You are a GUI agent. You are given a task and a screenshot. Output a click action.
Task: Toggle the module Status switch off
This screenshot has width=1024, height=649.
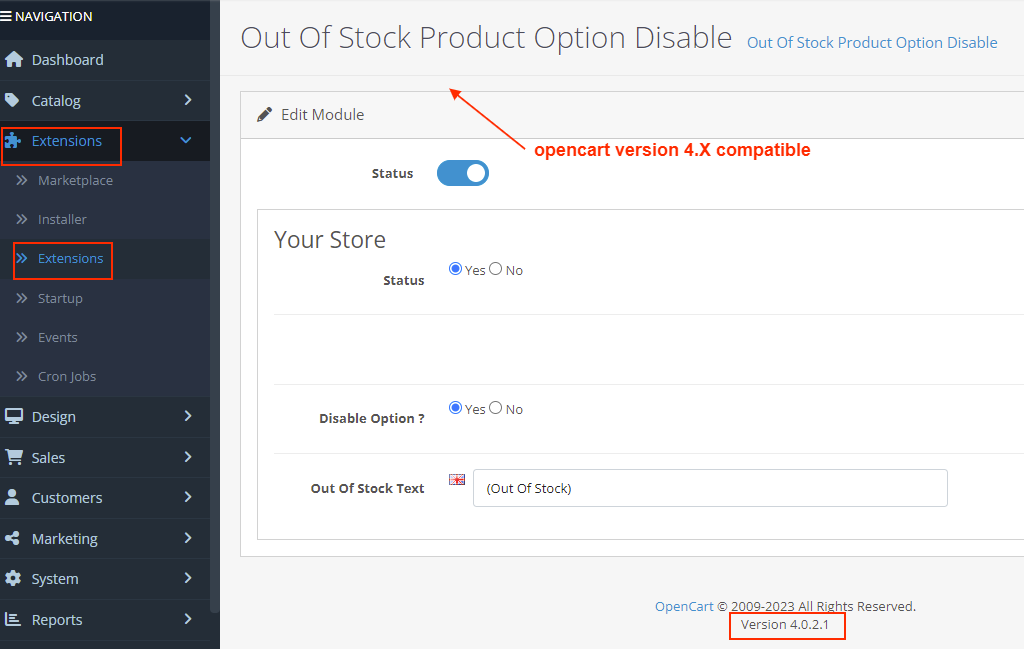pos(463,173)
